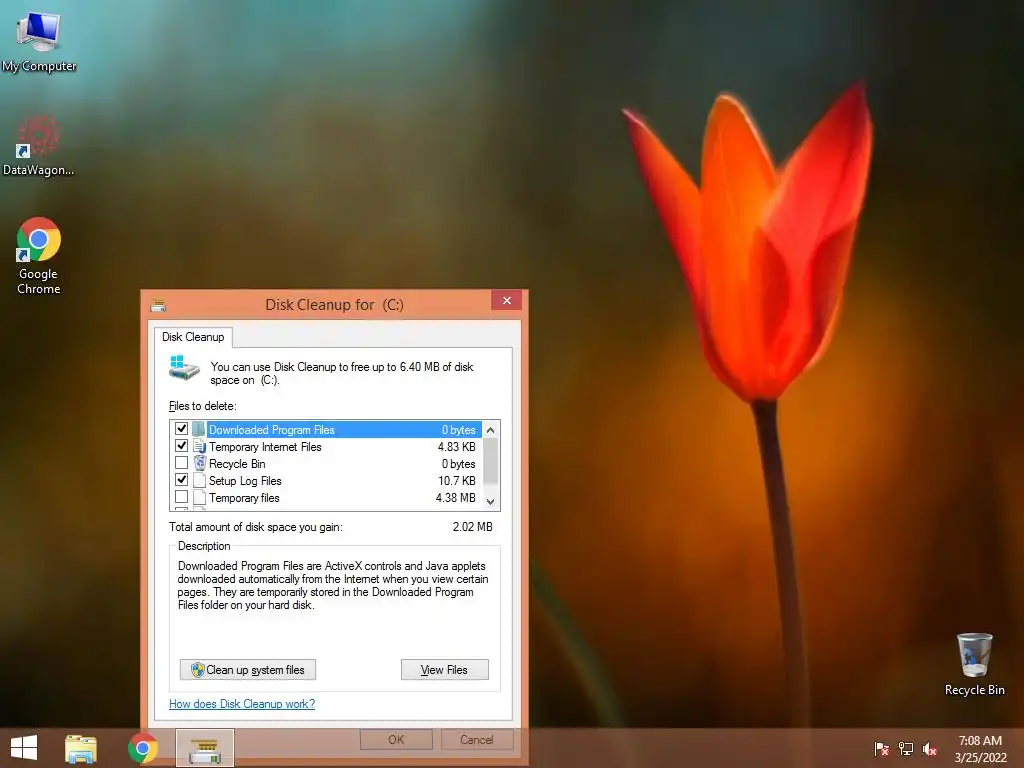1024x768 pixels.
Task: Check the Recycle Bin checkbox in list
Action: pos(182,462)
